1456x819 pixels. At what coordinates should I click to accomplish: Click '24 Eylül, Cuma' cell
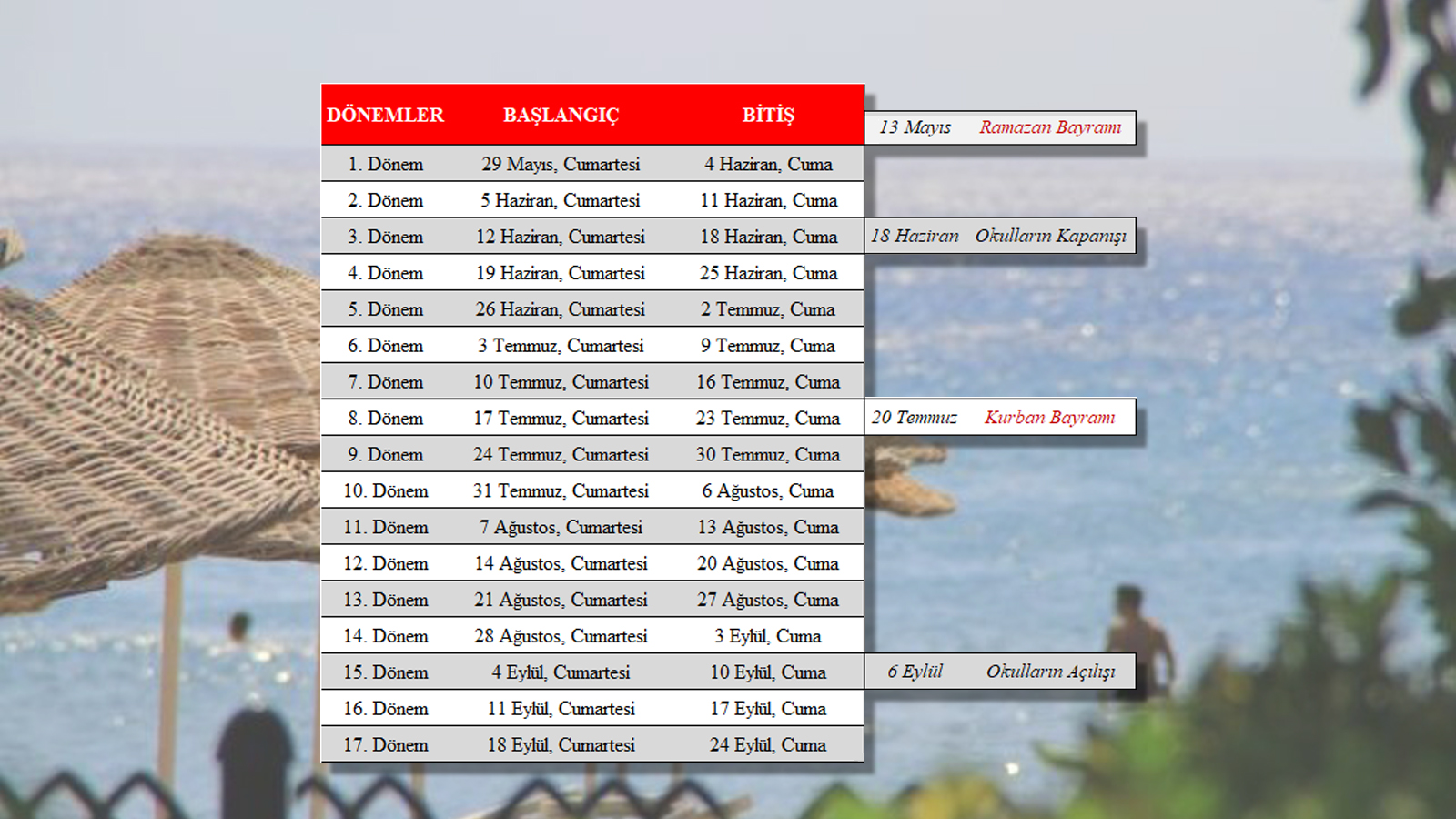[x=768, y=745]
